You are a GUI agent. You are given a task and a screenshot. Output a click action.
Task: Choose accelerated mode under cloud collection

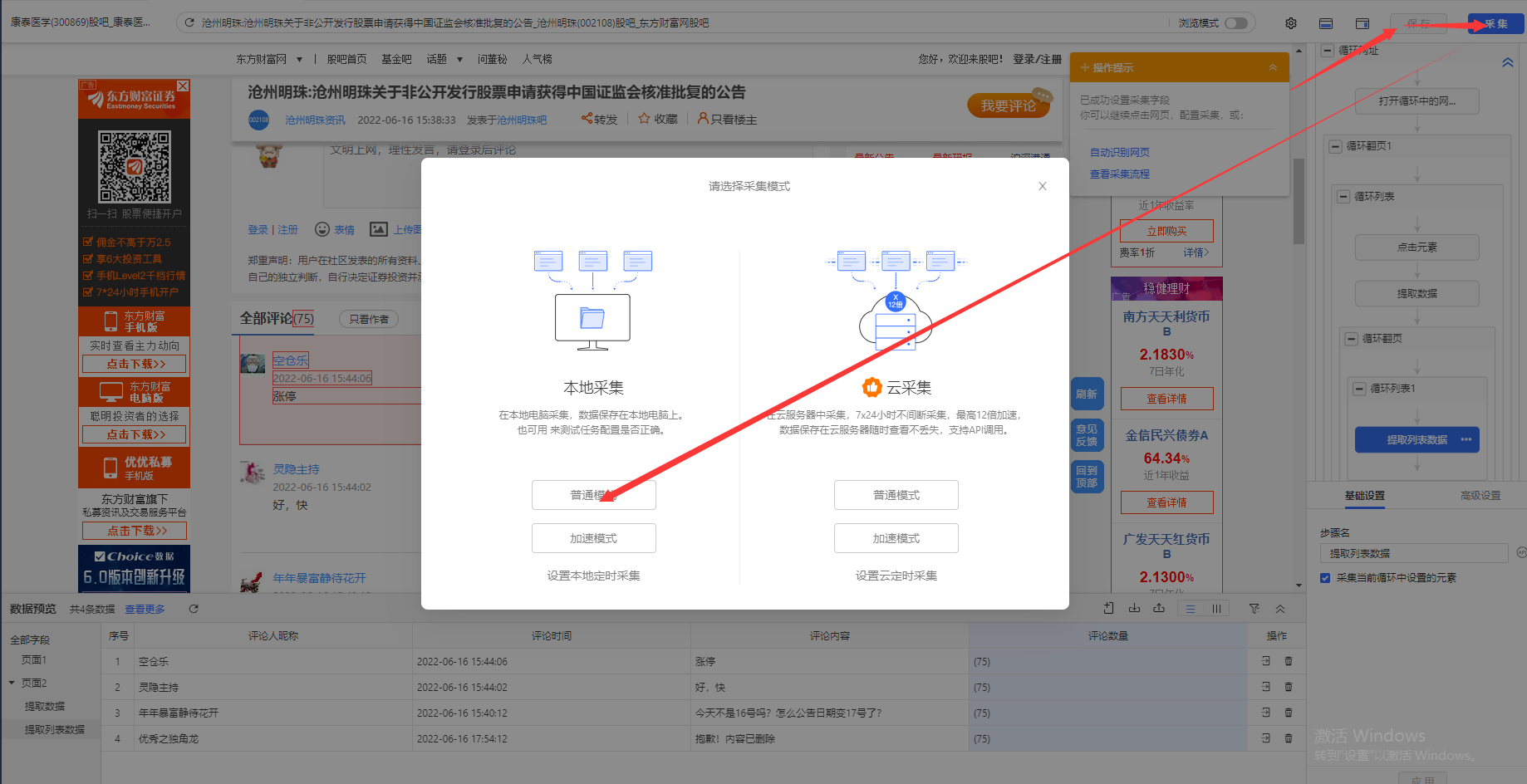click(896, 538)
